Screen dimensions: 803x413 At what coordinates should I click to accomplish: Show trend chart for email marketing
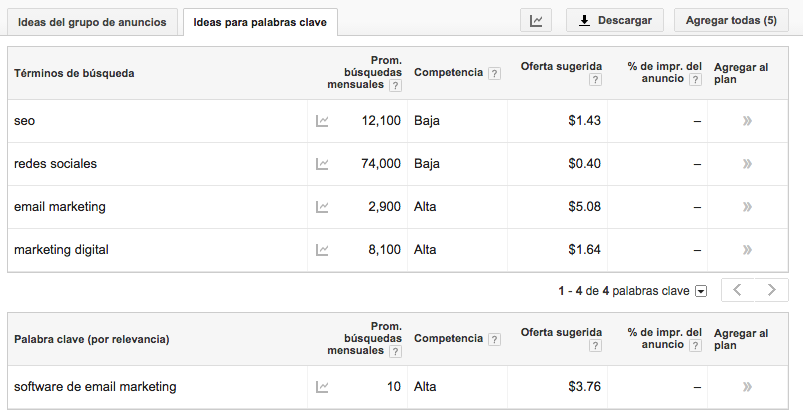point(322,208)
